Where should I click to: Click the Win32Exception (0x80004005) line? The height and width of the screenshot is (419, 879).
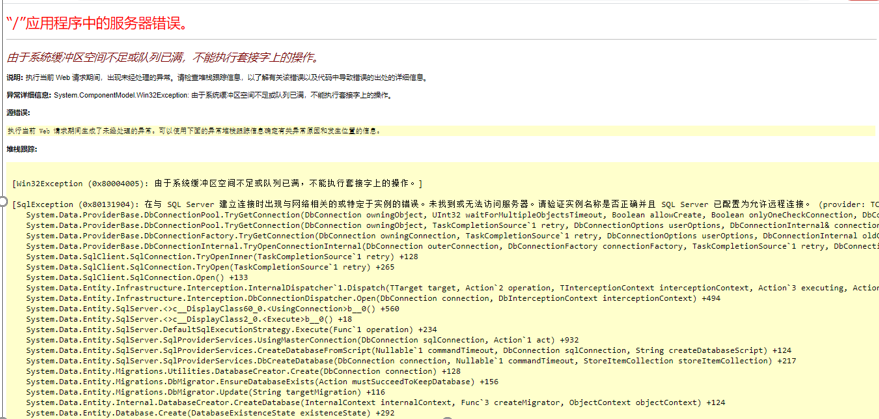[217, 183]
